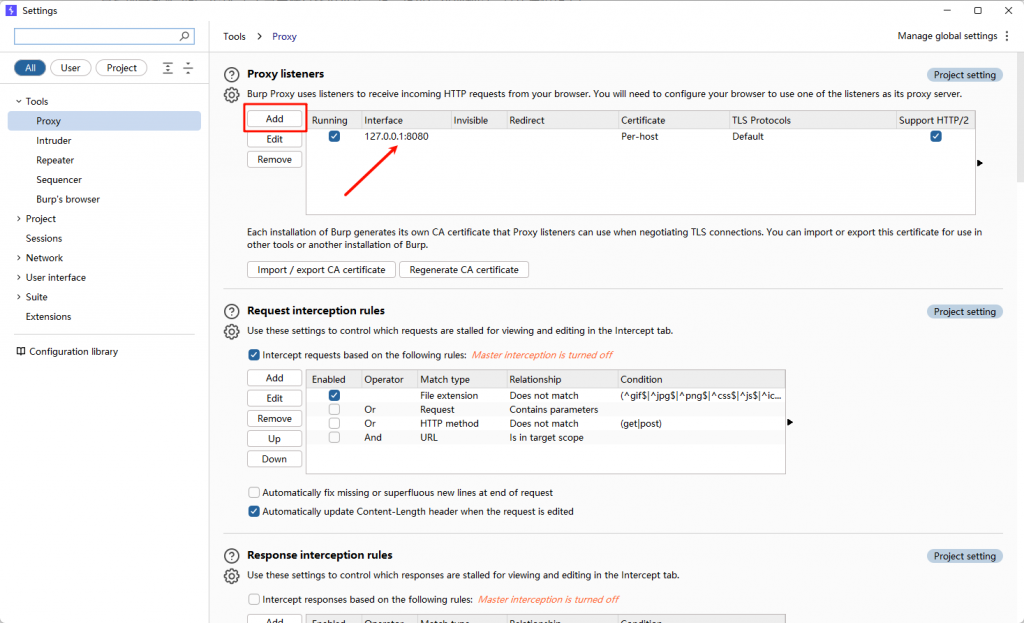Remove the selected proxy listener
The image size is (1024, 623).
(x=274, y=159)
